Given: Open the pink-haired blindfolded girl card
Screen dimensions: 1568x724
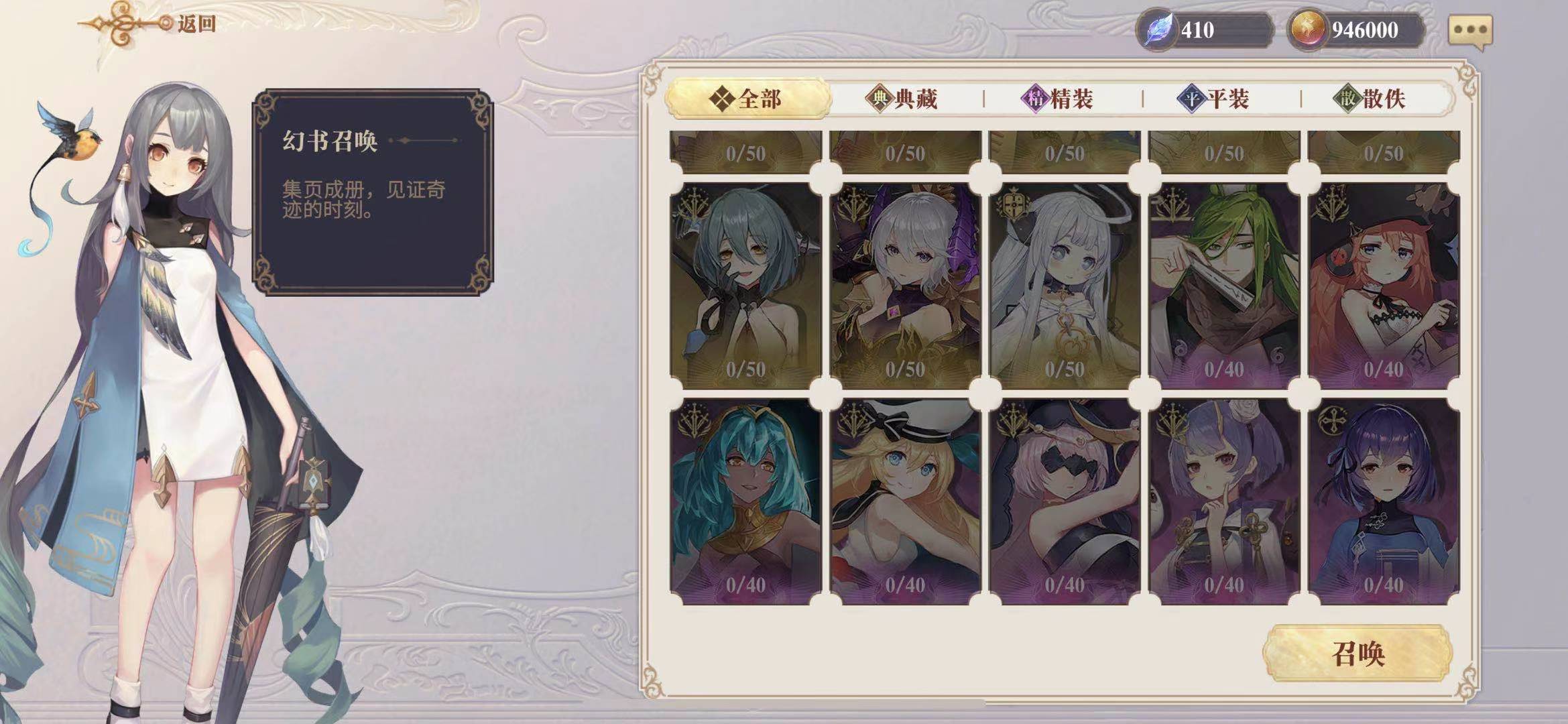Looking at the screenshot, I should [x=1065, y=501].
